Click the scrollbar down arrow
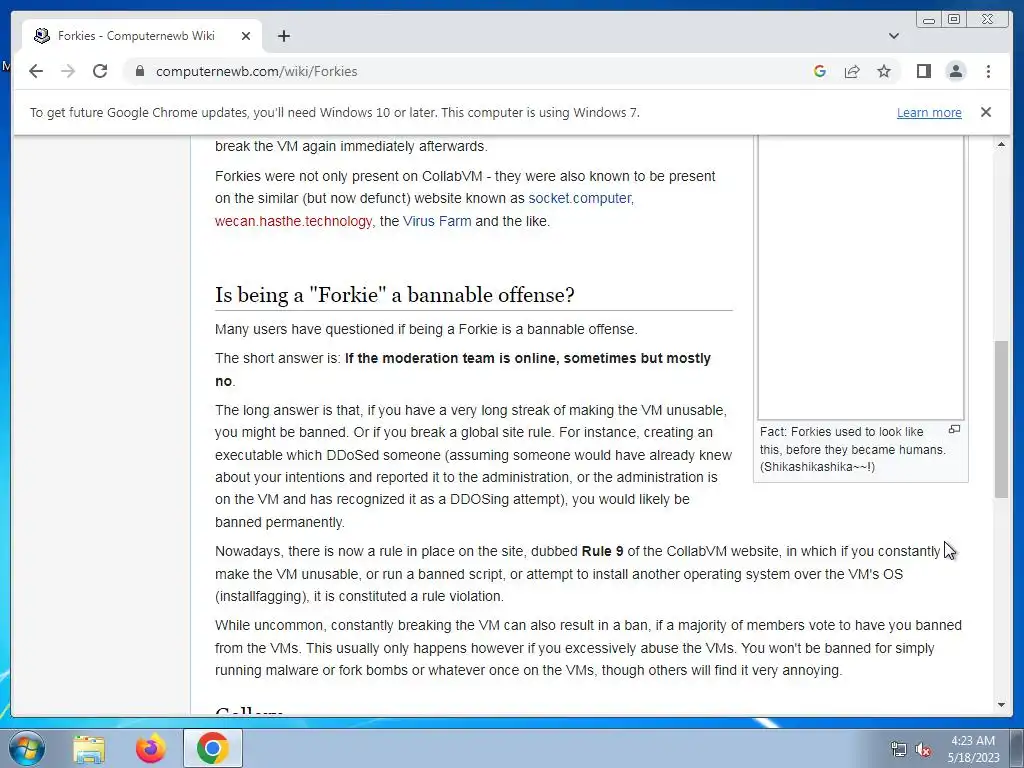Image resolution: width=1024 pixels, height=768 pixels. point(1001,705)
